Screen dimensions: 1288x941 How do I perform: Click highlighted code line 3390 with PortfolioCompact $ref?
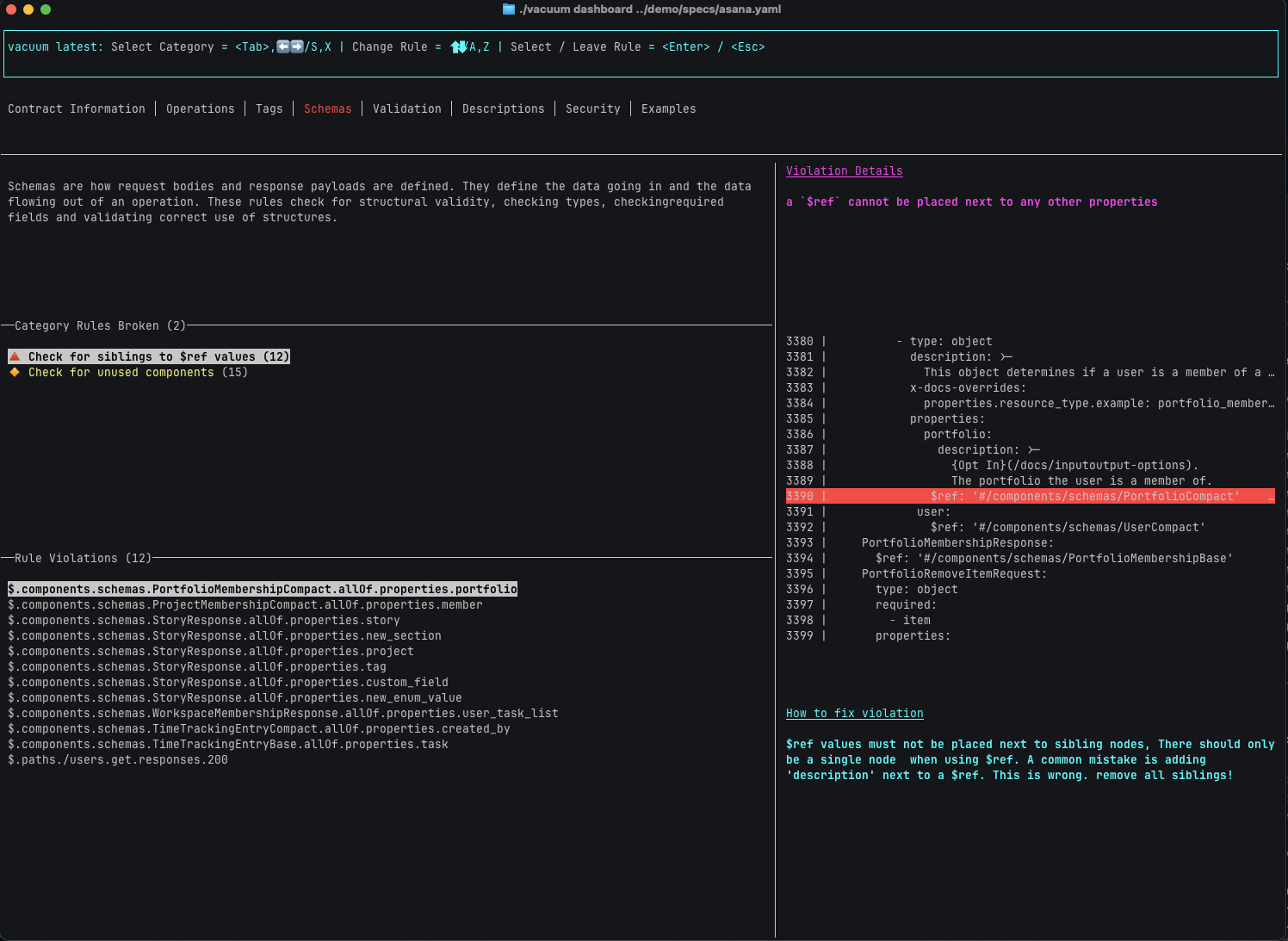(x=1031, y=496)
